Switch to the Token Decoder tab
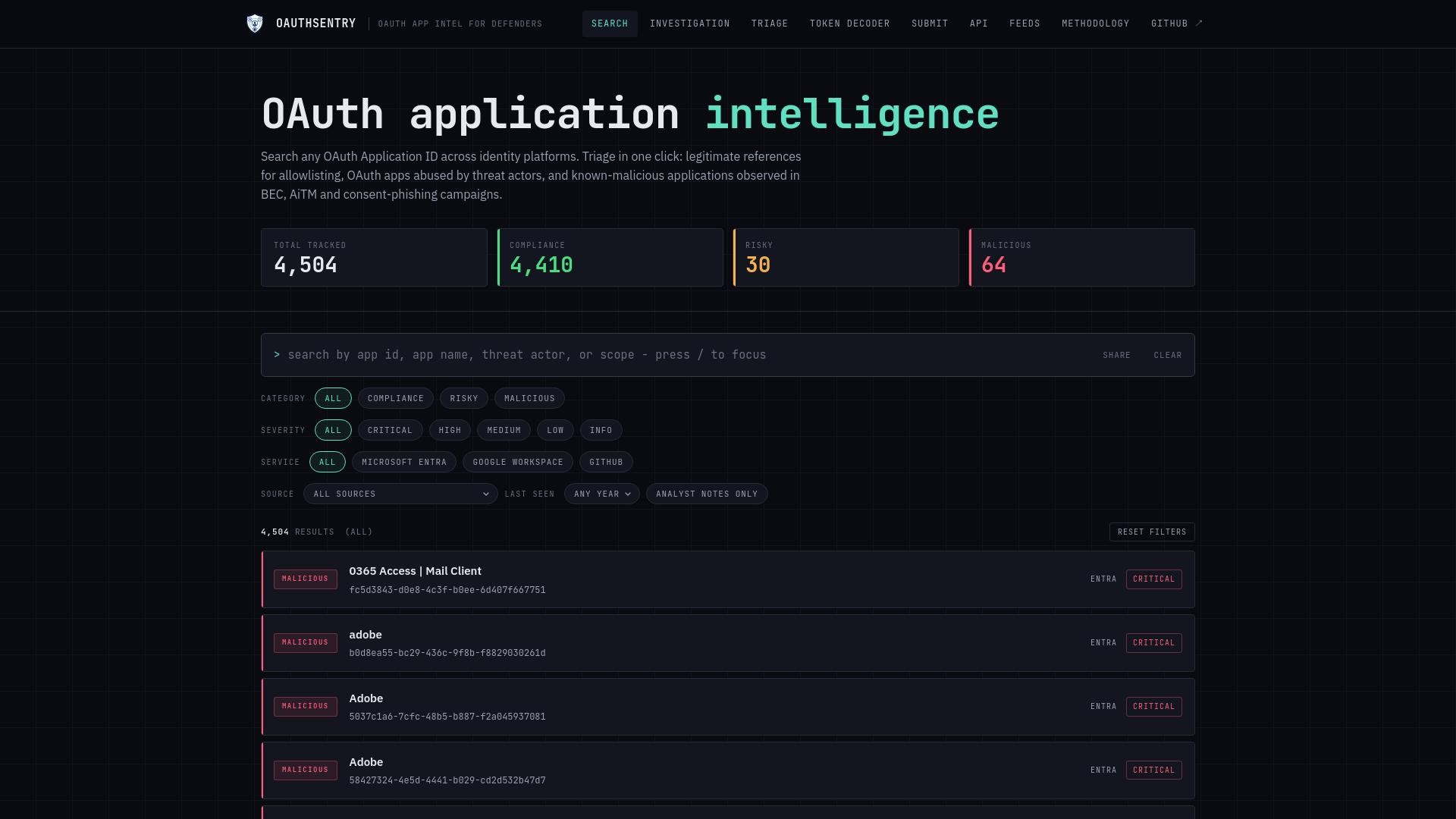Viewport: 1456px width, 819px height. click(x=849, y=24)
